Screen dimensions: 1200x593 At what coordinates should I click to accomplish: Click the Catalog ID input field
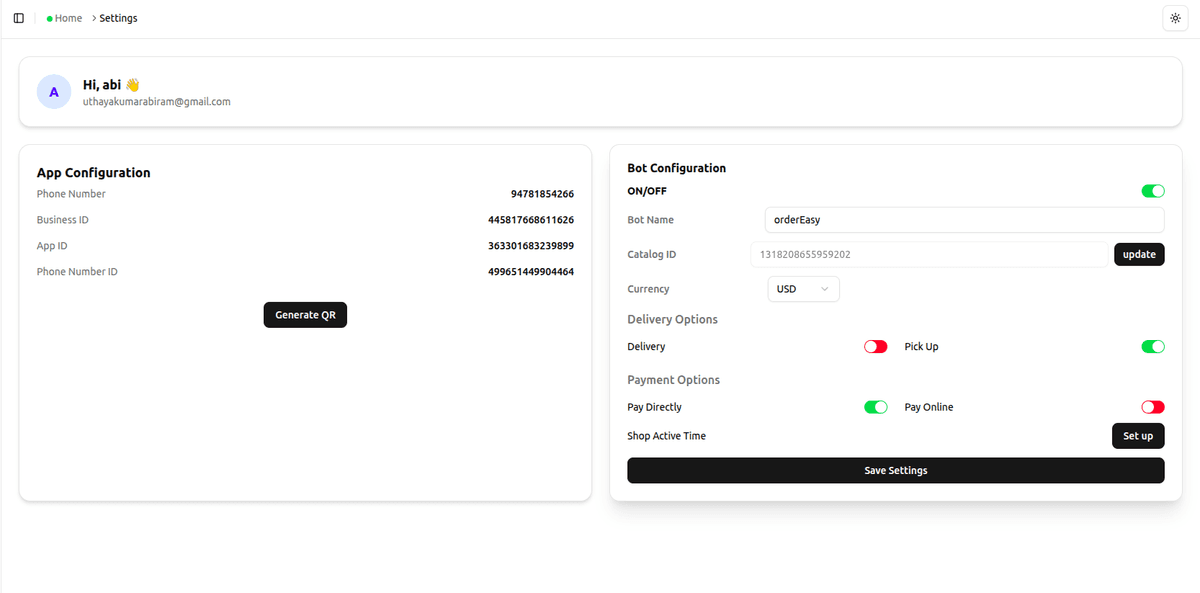click(930, 254)
